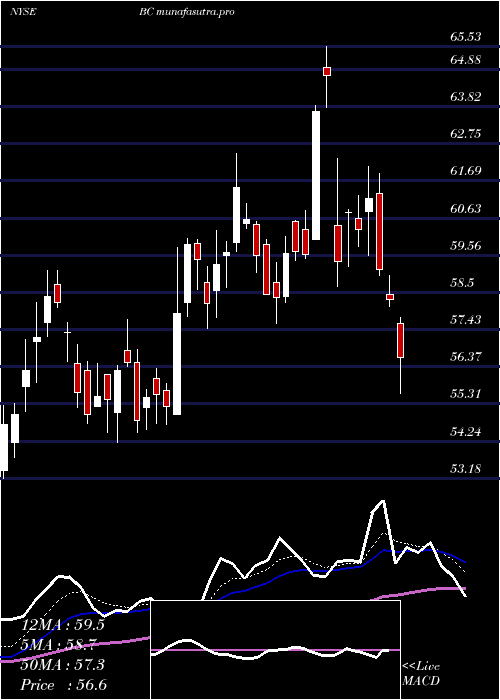Click the BC munafasutra.pro chart title

pyautogui.click(x=187, y=12)
